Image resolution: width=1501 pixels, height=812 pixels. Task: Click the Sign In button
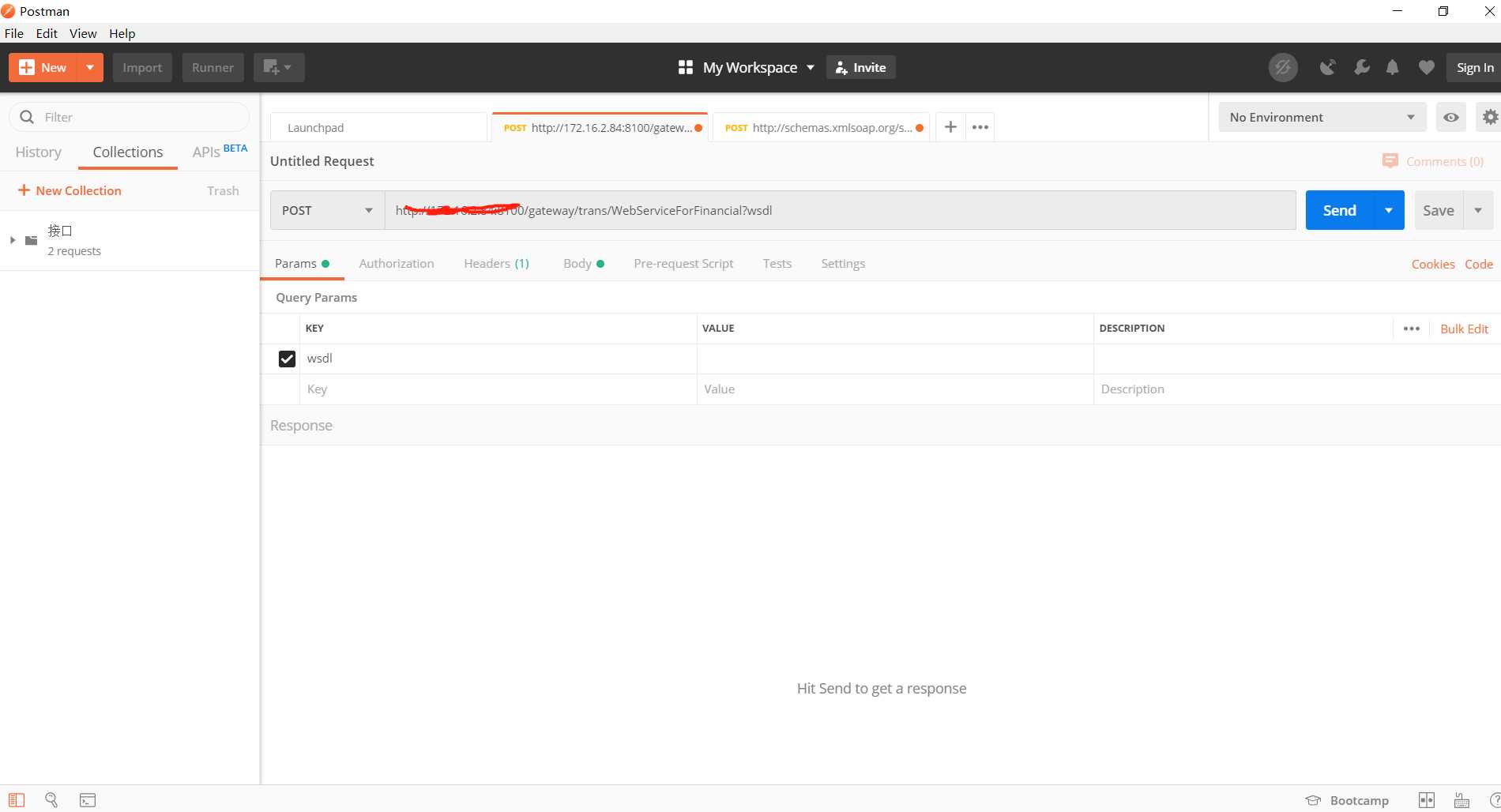pos(1474,68)
